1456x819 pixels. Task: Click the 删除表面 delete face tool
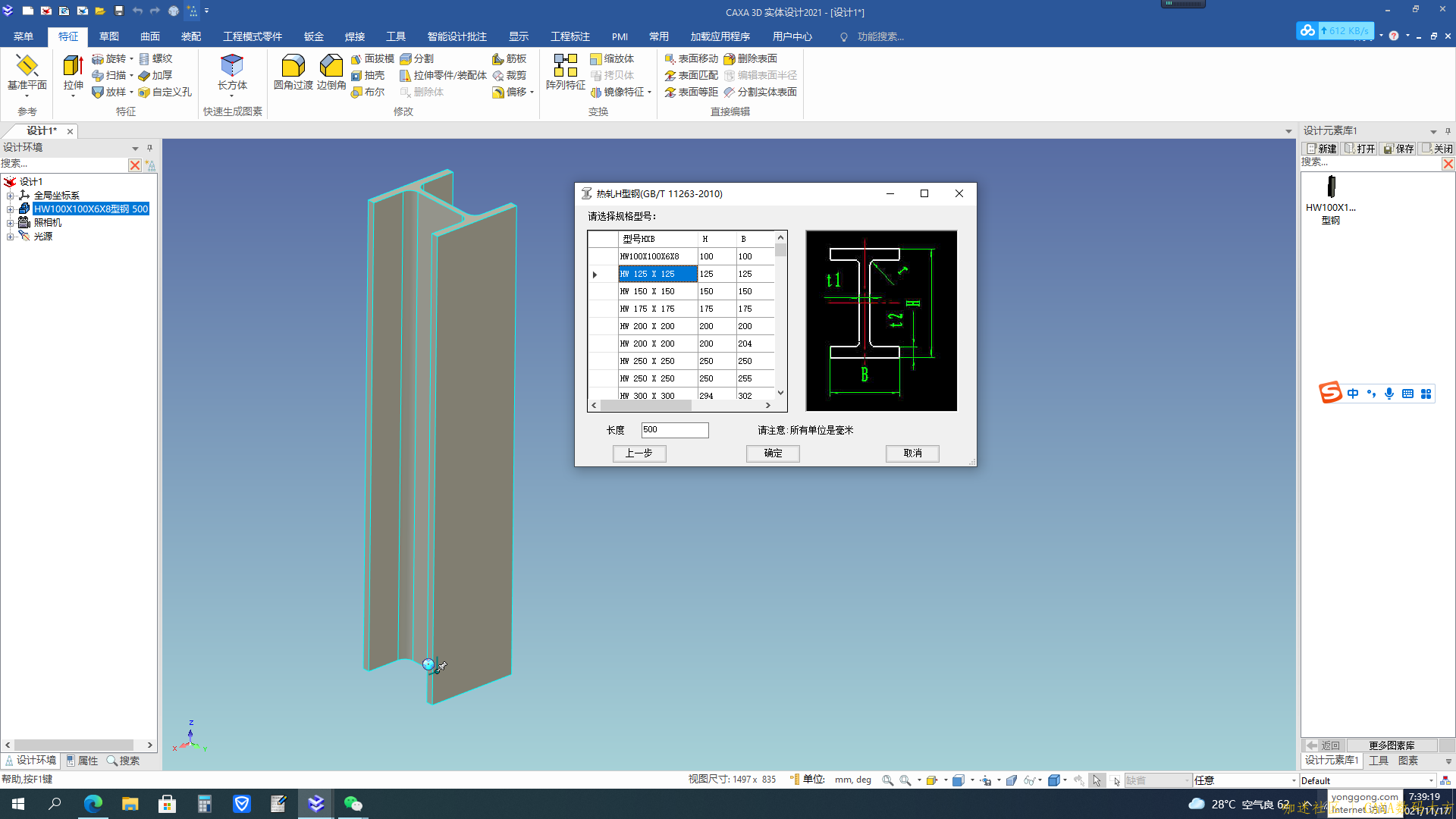pyautogui.click(x=750, y=58)
